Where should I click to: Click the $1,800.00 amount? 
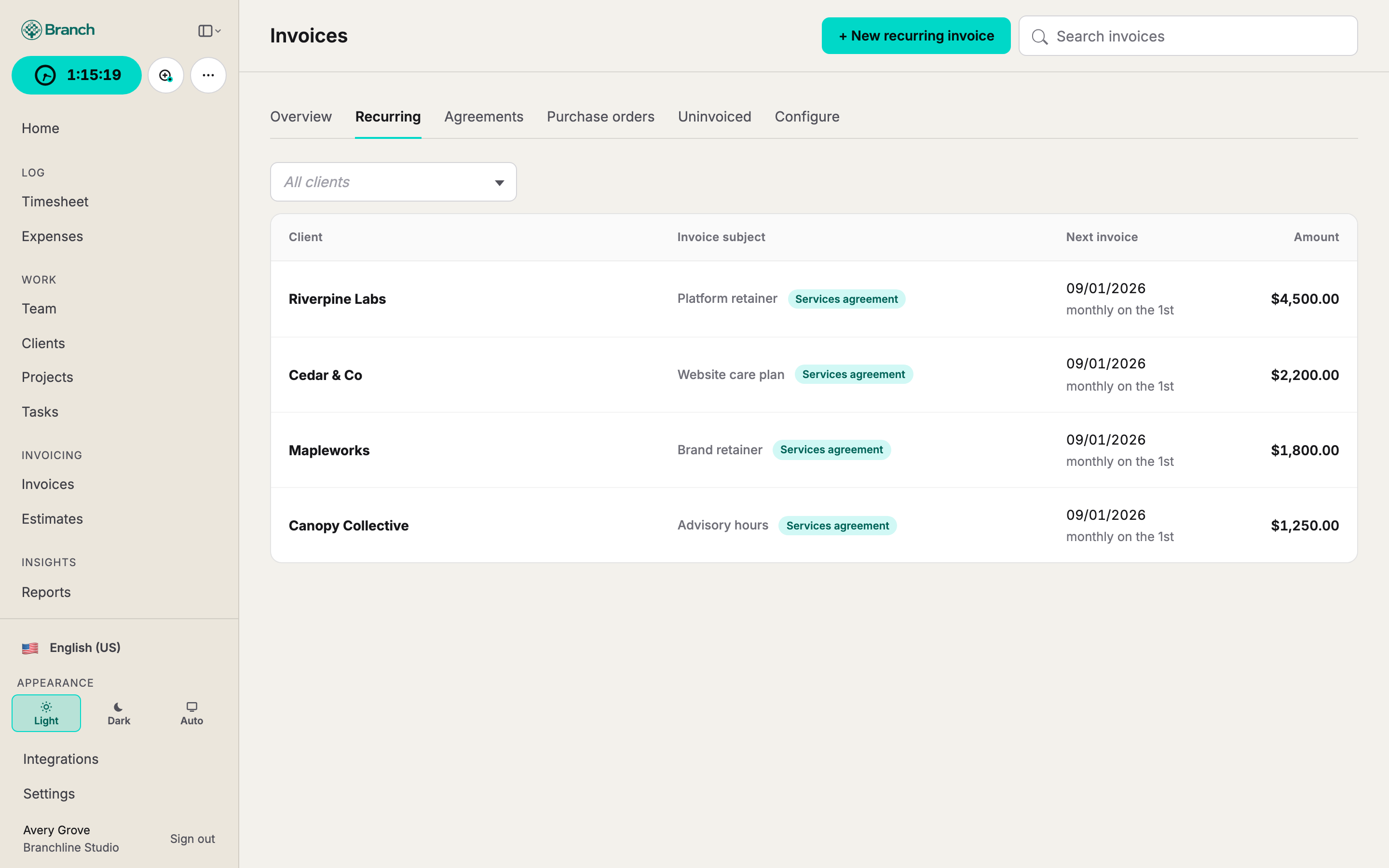[x=1305, y=450]
